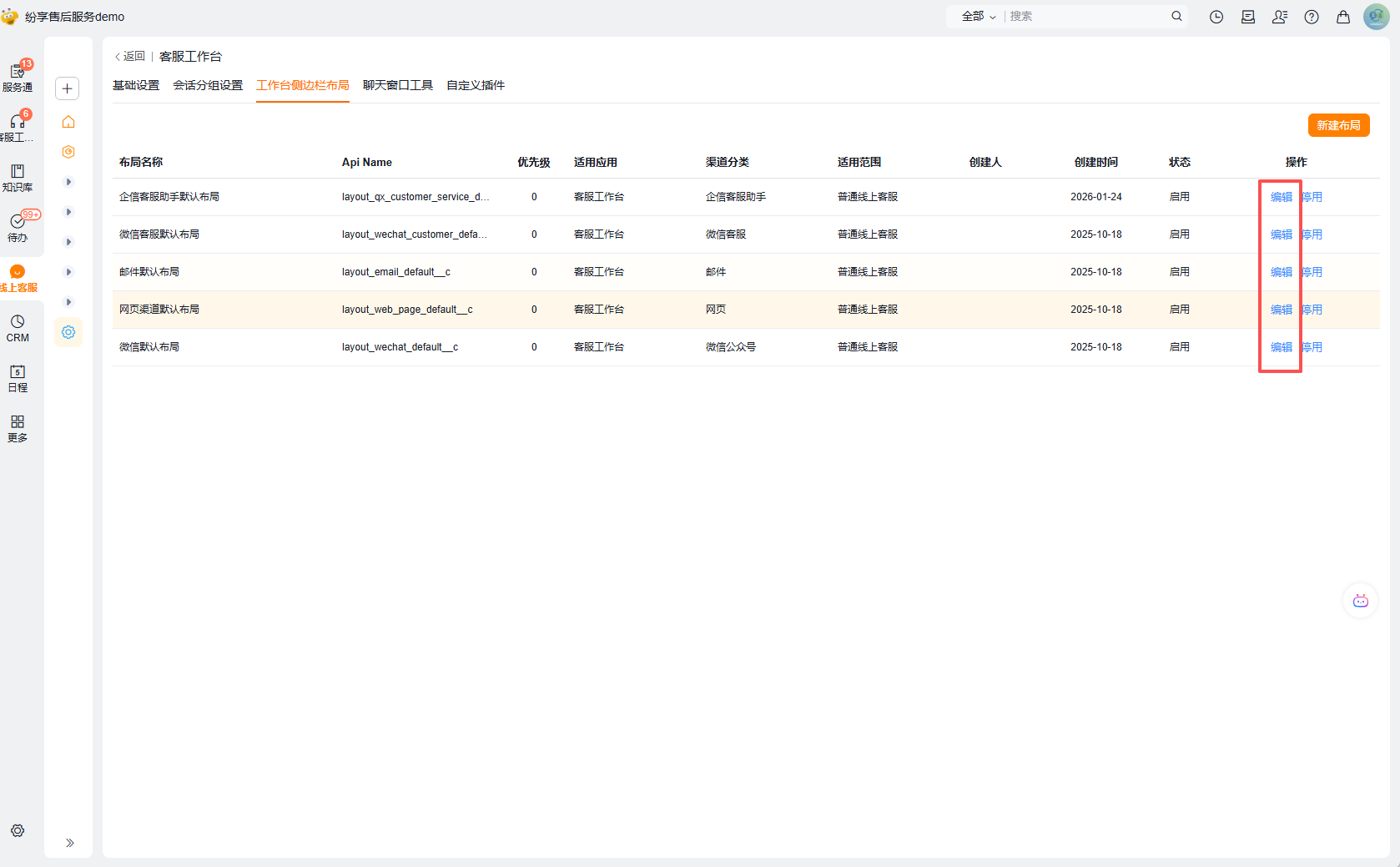Switch to the 基础设置 tab

[136, 85]
